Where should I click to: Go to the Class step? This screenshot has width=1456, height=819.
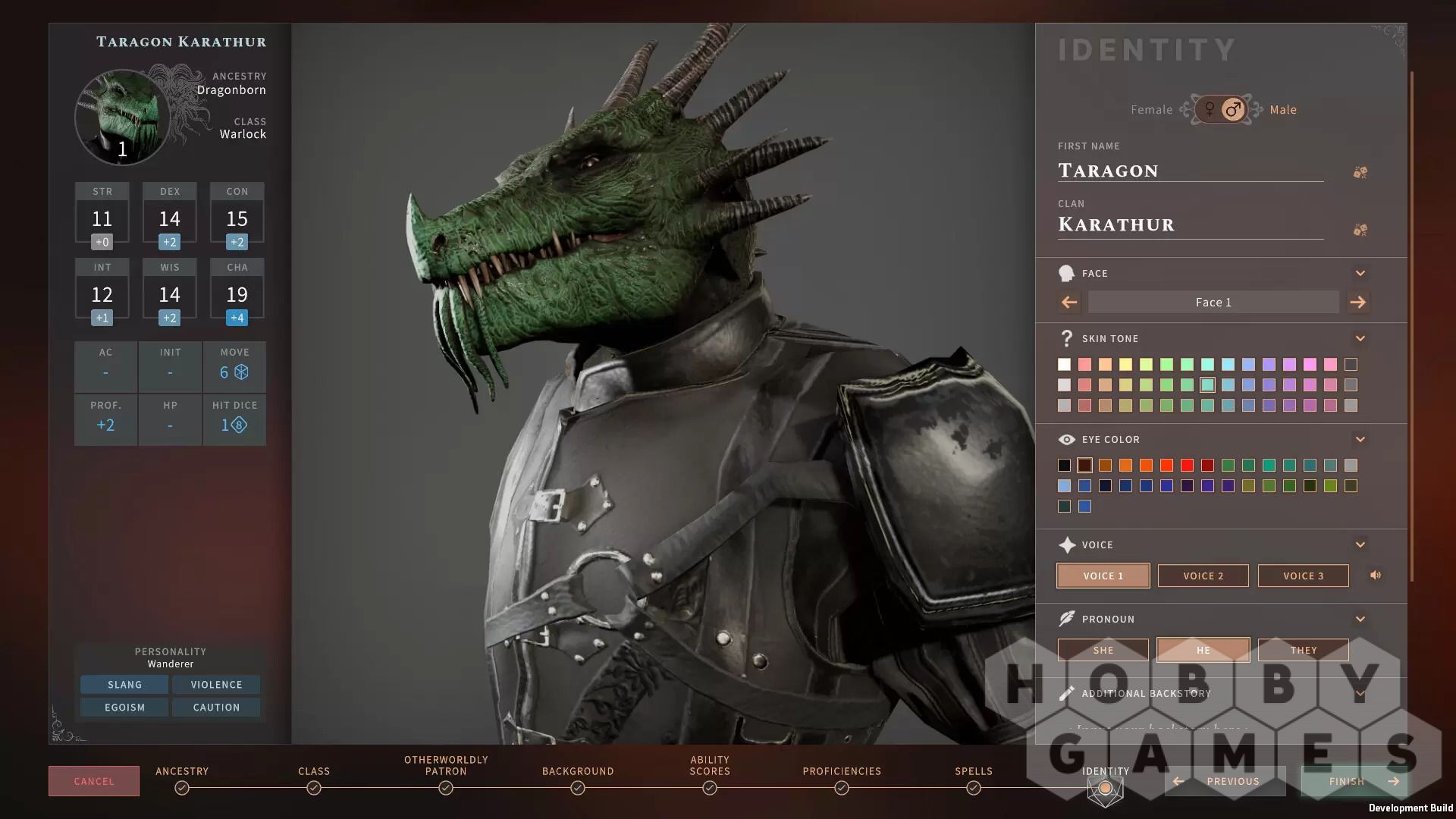click(314, 771)
